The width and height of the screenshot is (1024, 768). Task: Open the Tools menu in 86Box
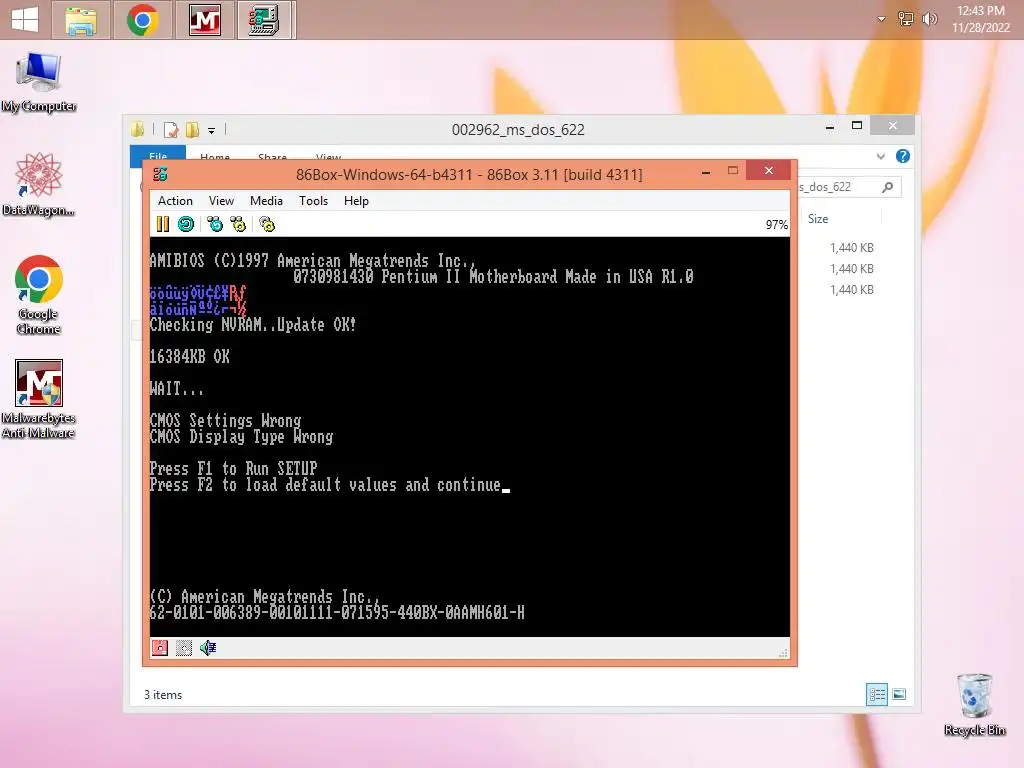[x=313, y=200]
